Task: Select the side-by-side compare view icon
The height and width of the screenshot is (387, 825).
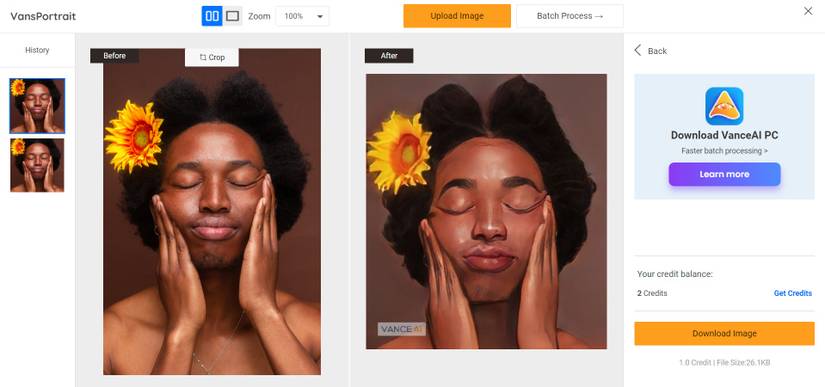Action: click(212, 16)
